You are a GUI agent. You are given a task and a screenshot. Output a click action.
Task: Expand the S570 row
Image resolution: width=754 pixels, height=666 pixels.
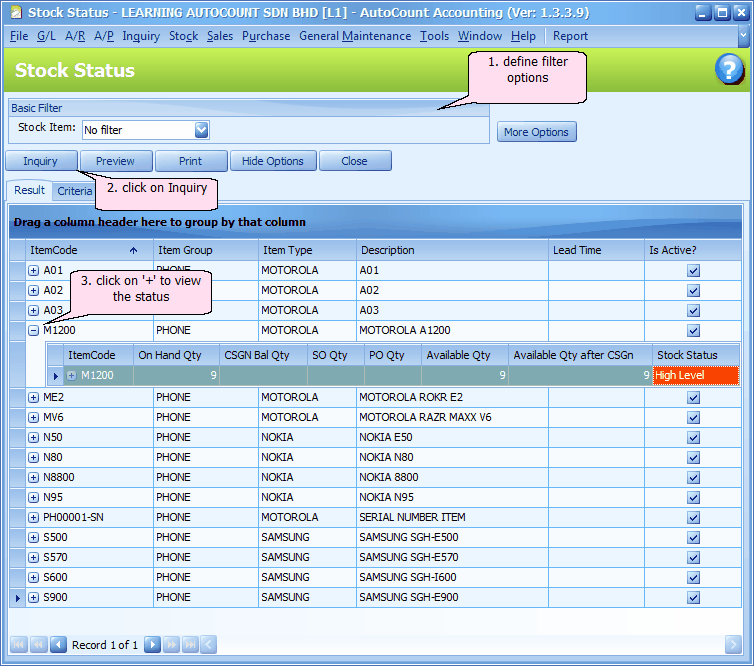click(33, 557)
